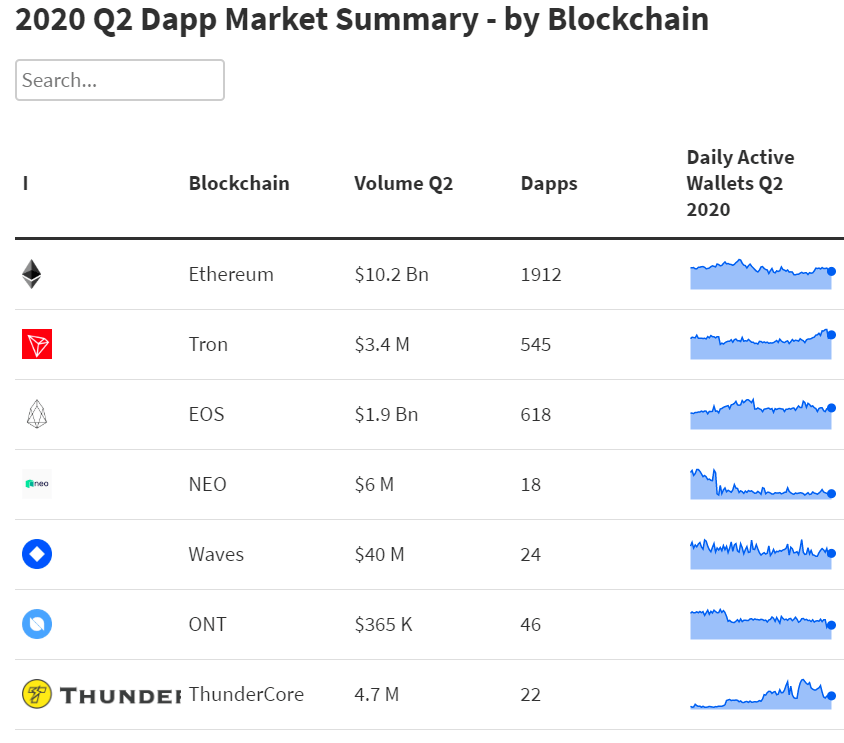The width and height of the screenshot is (844, 743).
Task: Sort by the Blockchain column header
Action: click(239, 183)
